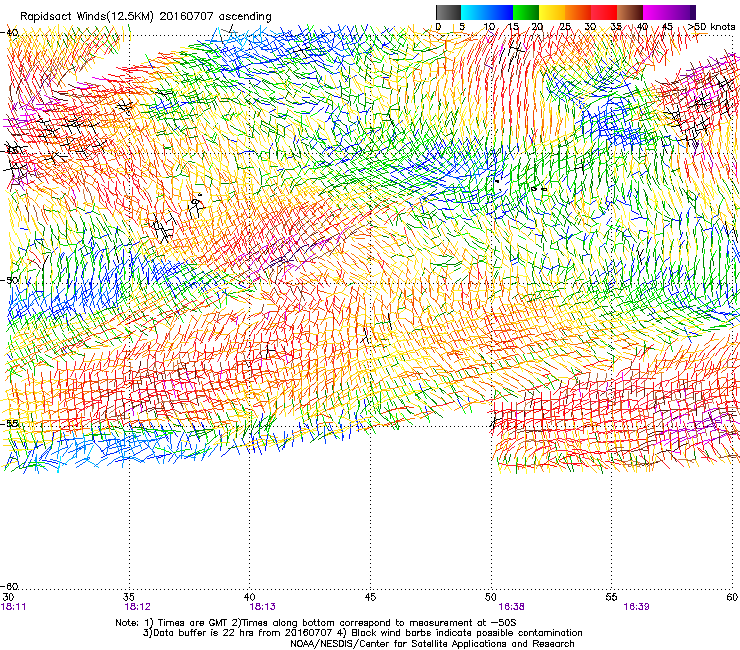740x650 pixels.
Task: Click the longitude 40 axis label
Action: pyautogui.click(x=249, y=597)
